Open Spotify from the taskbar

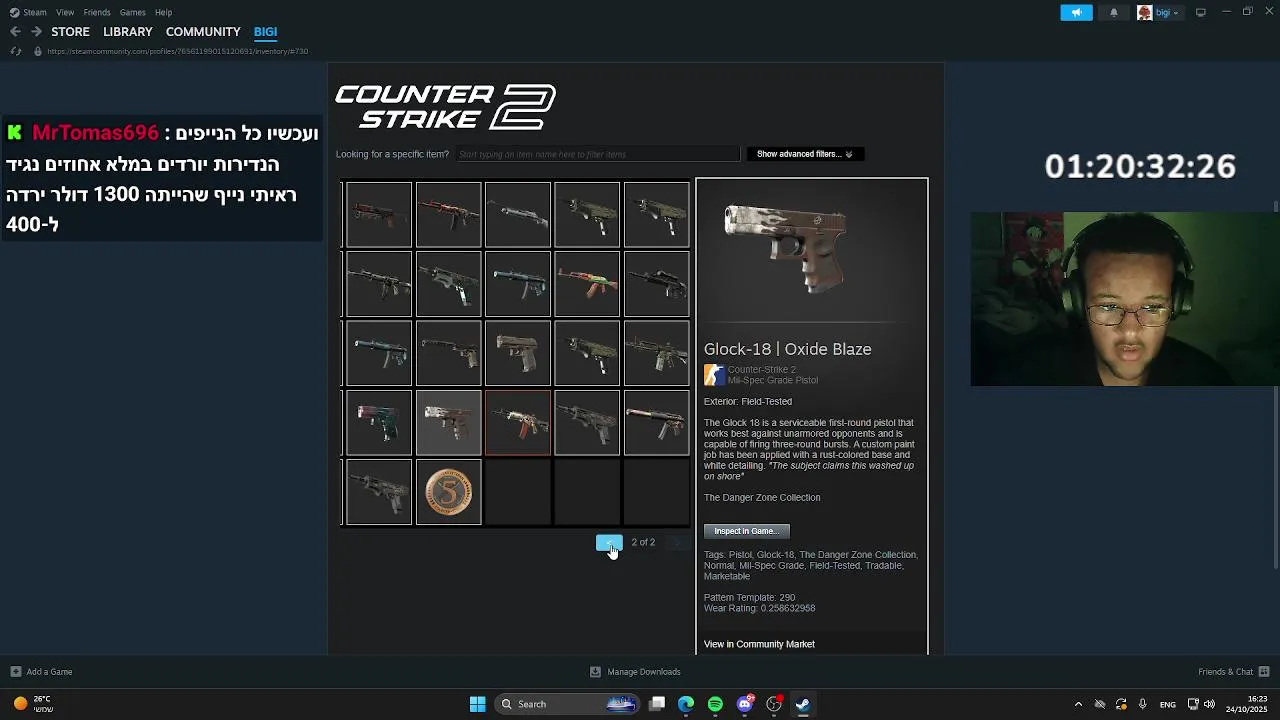(x=715, y=704)
